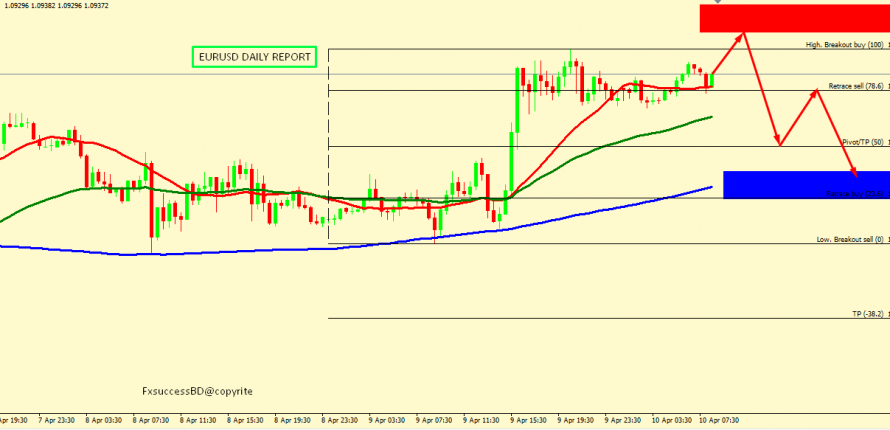Click the High Breakout buy (100) level label
890x430 pixels.
click(x=845, y=46)
